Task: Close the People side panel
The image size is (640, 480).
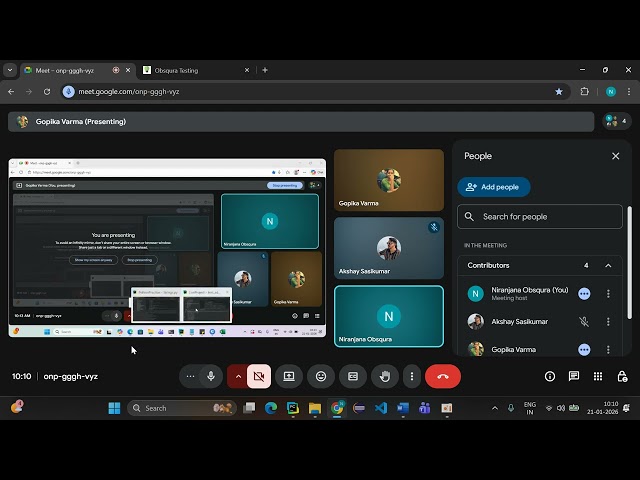Action: pyautogui.click(x=615, y=156)
